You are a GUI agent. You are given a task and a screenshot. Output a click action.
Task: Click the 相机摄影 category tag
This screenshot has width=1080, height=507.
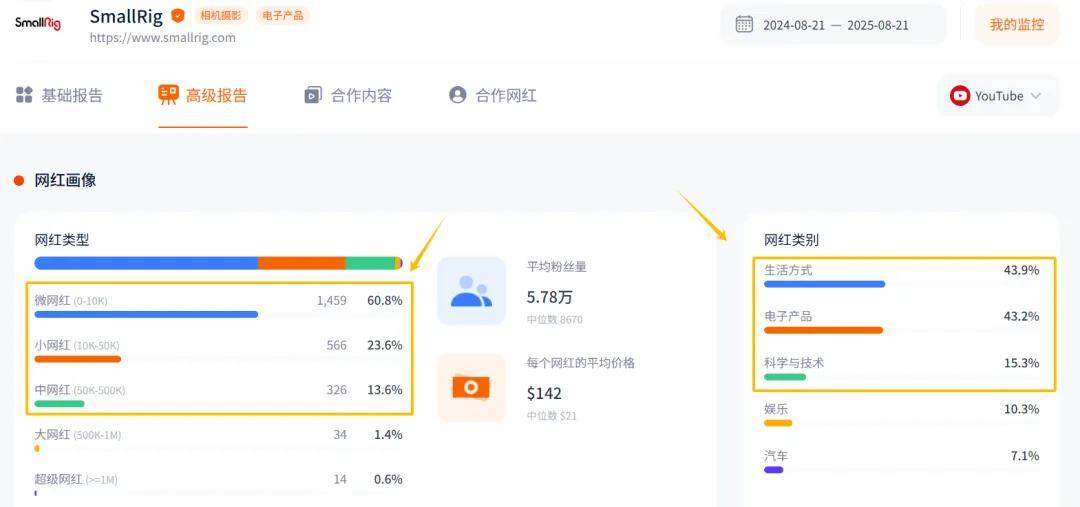(x=220, y=16)
